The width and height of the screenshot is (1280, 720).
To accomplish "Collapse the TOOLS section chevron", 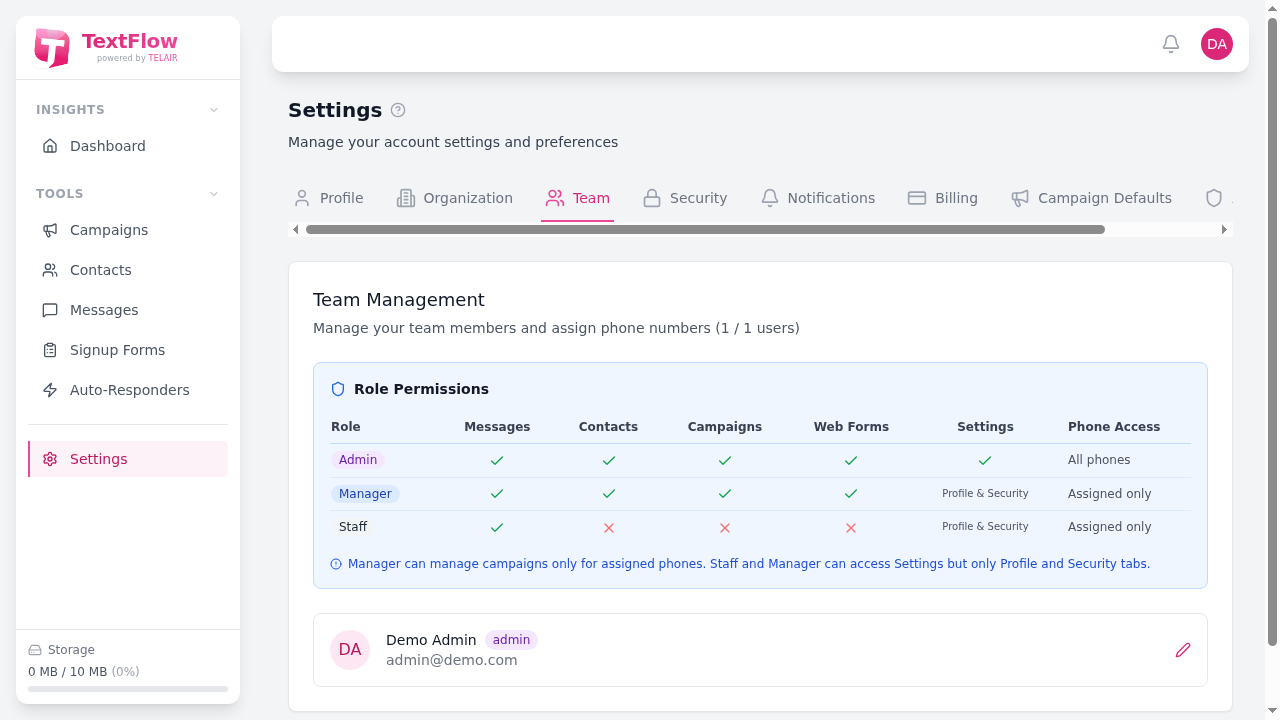I will click(x=213, y=194).
